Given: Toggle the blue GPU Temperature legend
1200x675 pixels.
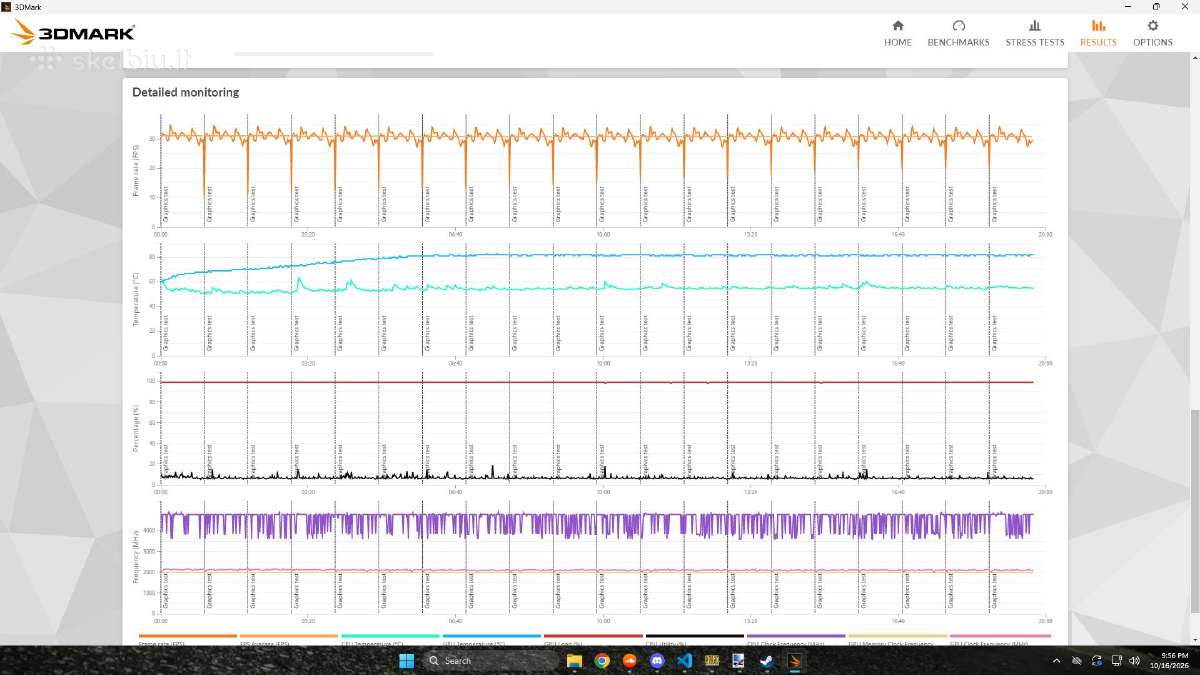Looking at the screenshot, I should pos(492,640).
